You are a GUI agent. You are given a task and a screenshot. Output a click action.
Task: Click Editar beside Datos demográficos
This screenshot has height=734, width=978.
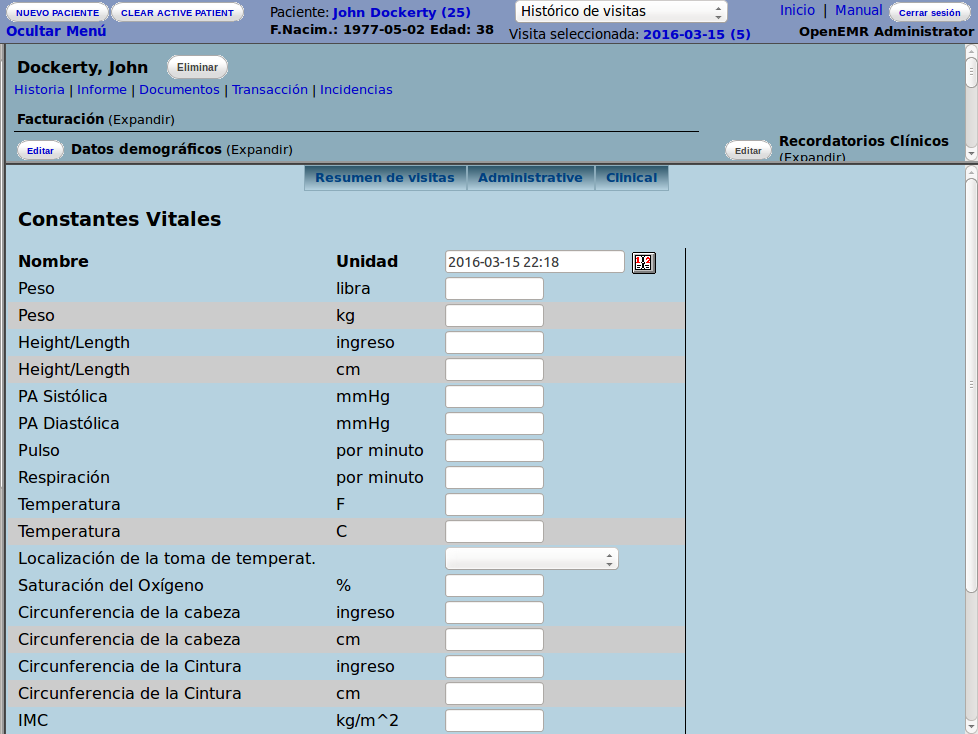40,151
